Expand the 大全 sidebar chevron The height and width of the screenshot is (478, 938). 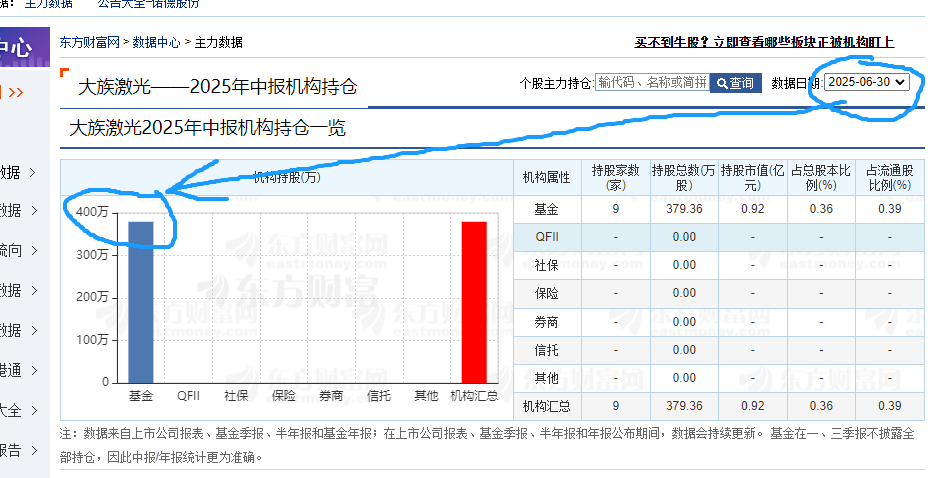tap(33, 410)
